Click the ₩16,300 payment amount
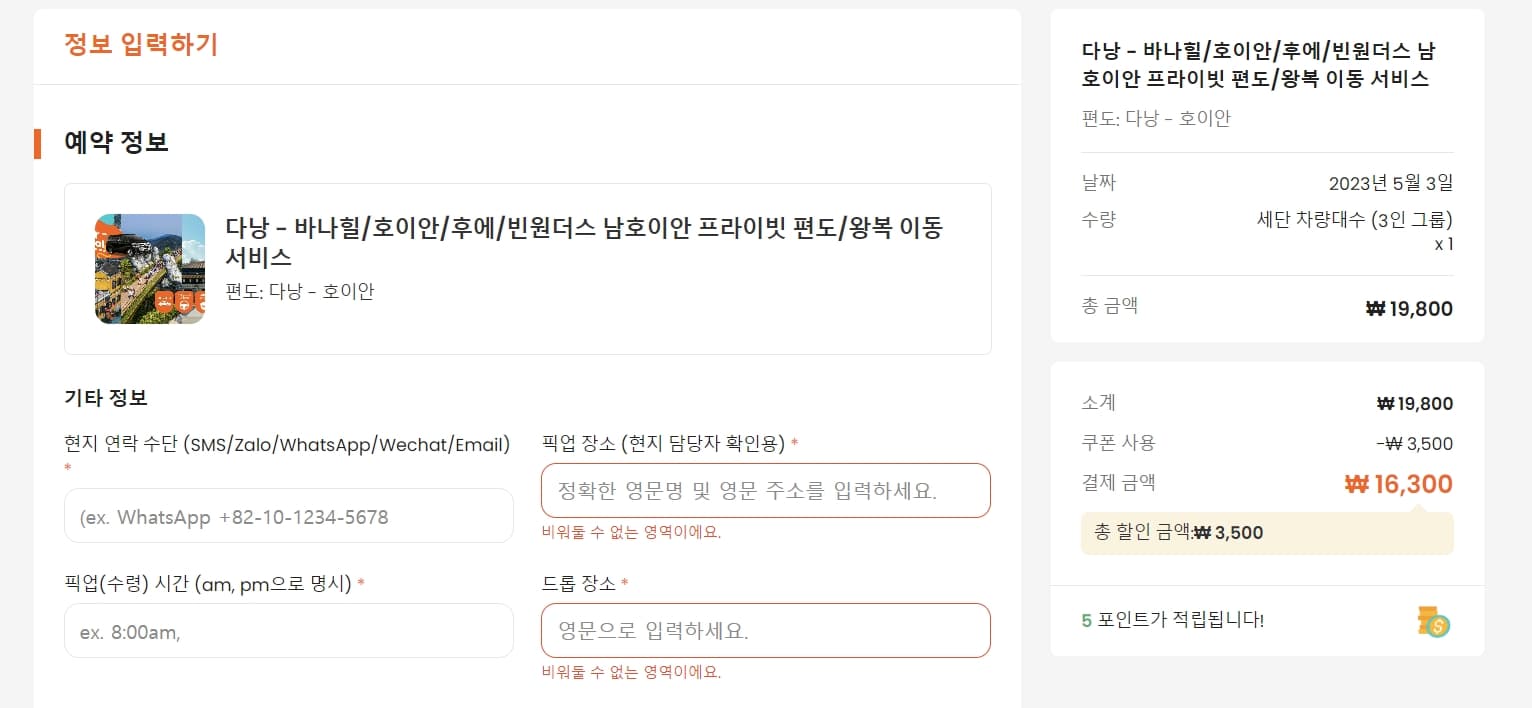 1398,485
